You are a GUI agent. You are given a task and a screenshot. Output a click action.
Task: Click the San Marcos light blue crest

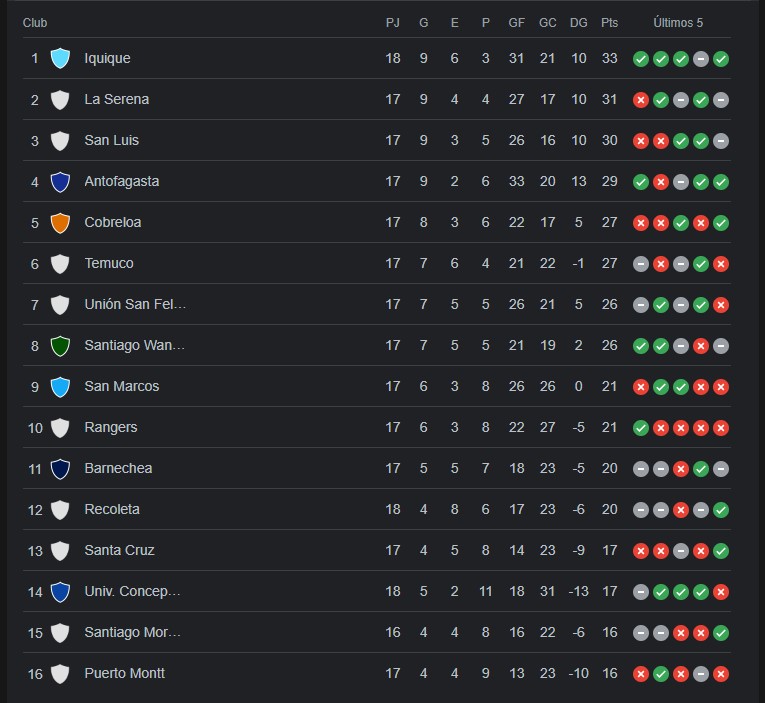60,386
